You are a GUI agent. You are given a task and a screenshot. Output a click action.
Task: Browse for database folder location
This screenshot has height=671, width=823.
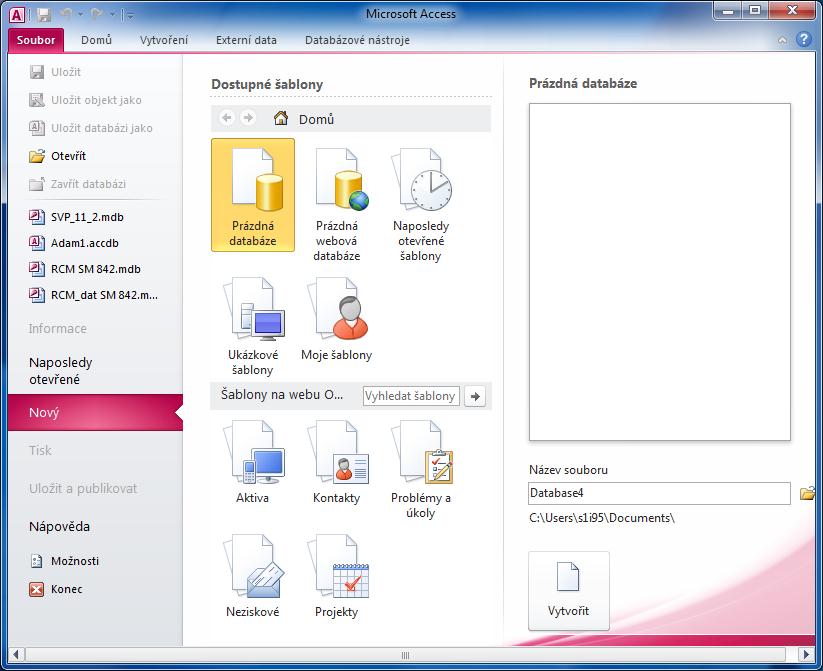[x=807, y=493]
